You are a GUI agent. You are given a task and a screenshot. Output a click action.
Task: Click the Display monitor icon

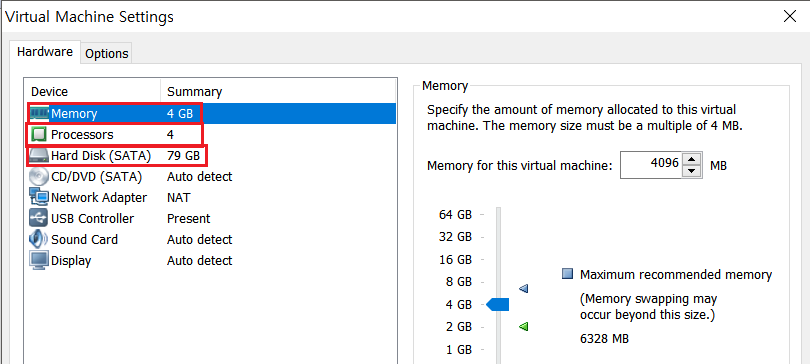pyautogui.click(x=39, y=260)
